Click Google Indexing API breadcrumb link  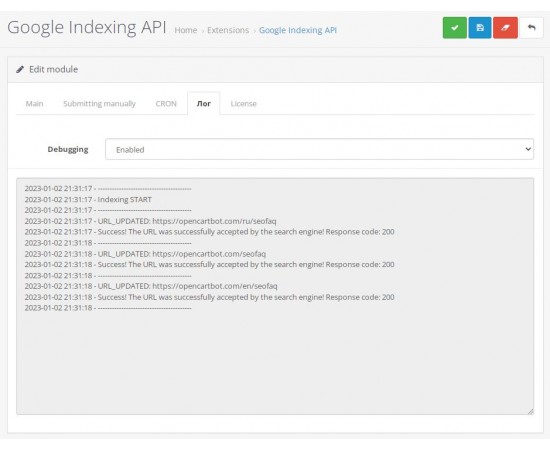coord(298,30)
